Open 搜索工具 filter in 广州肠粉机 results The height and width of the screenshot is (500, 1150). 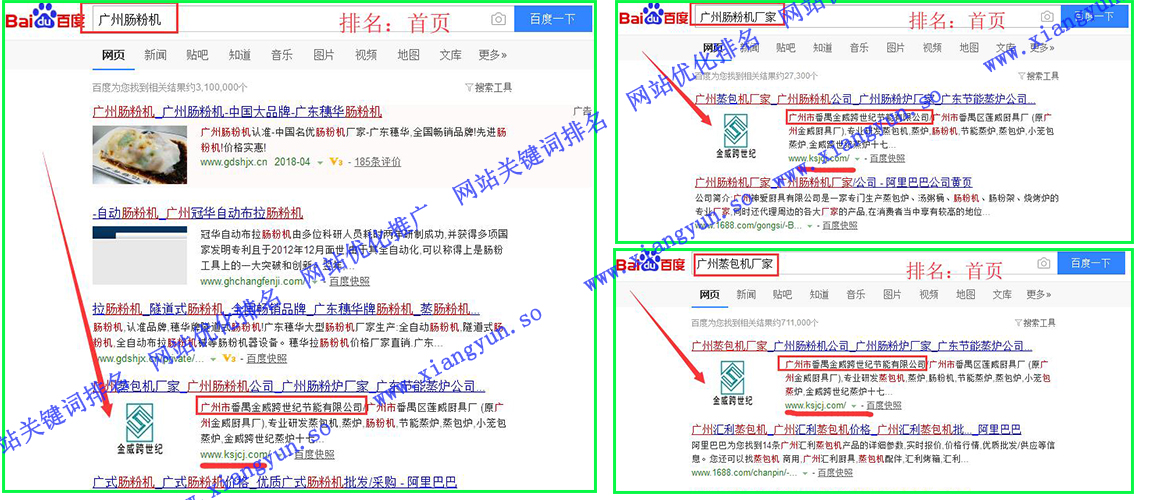click(x=488, y=87)
